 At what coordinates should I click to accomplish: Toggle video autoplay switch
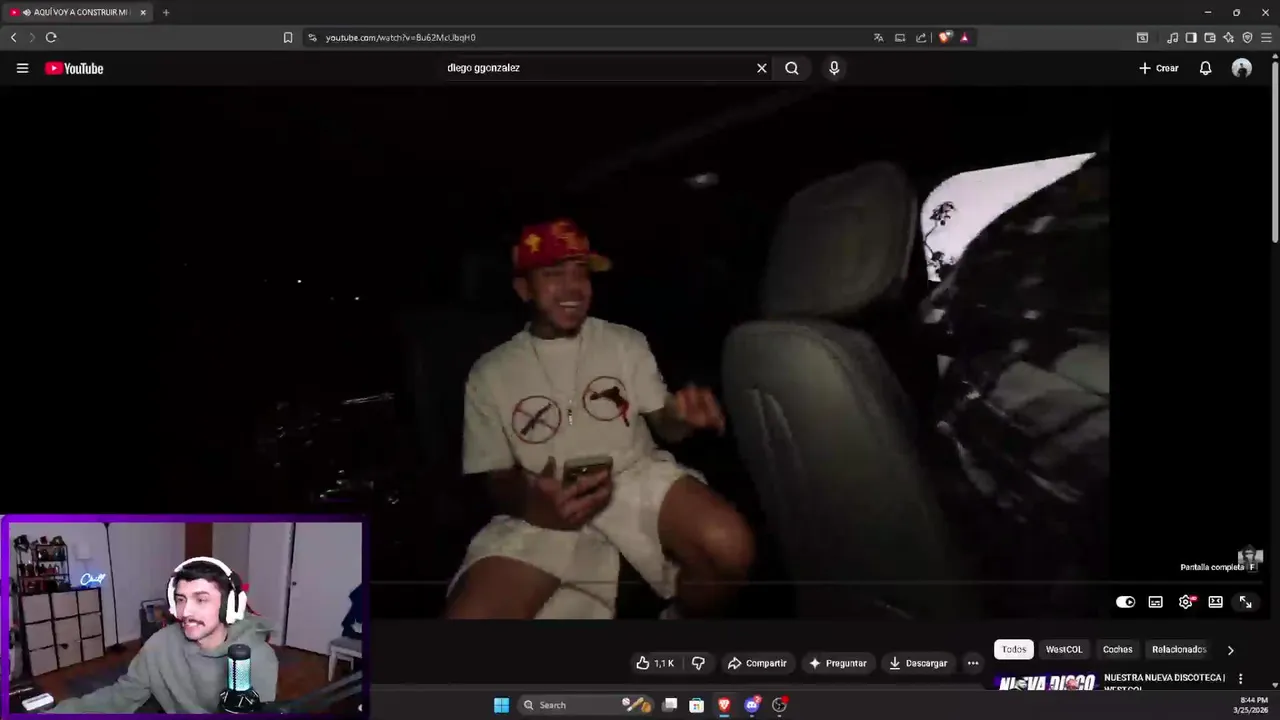[1126, 602]
